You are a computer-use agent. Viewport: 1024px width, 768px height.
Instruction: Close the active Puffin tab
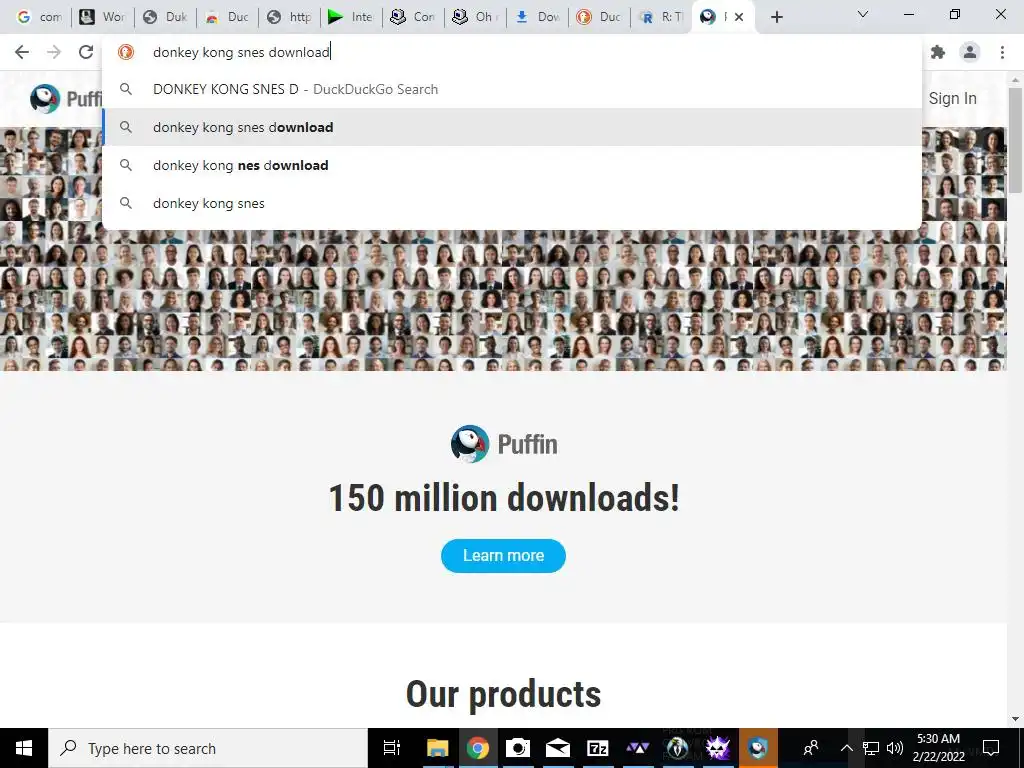(x=739, y=17)
